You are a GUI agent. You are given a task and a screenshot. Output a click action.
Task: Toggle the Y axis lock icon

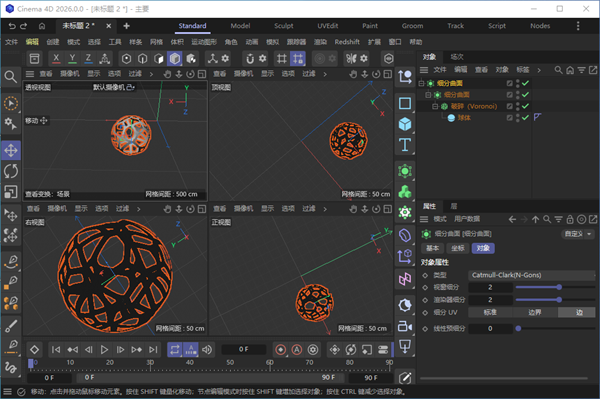tap(72, 59)
